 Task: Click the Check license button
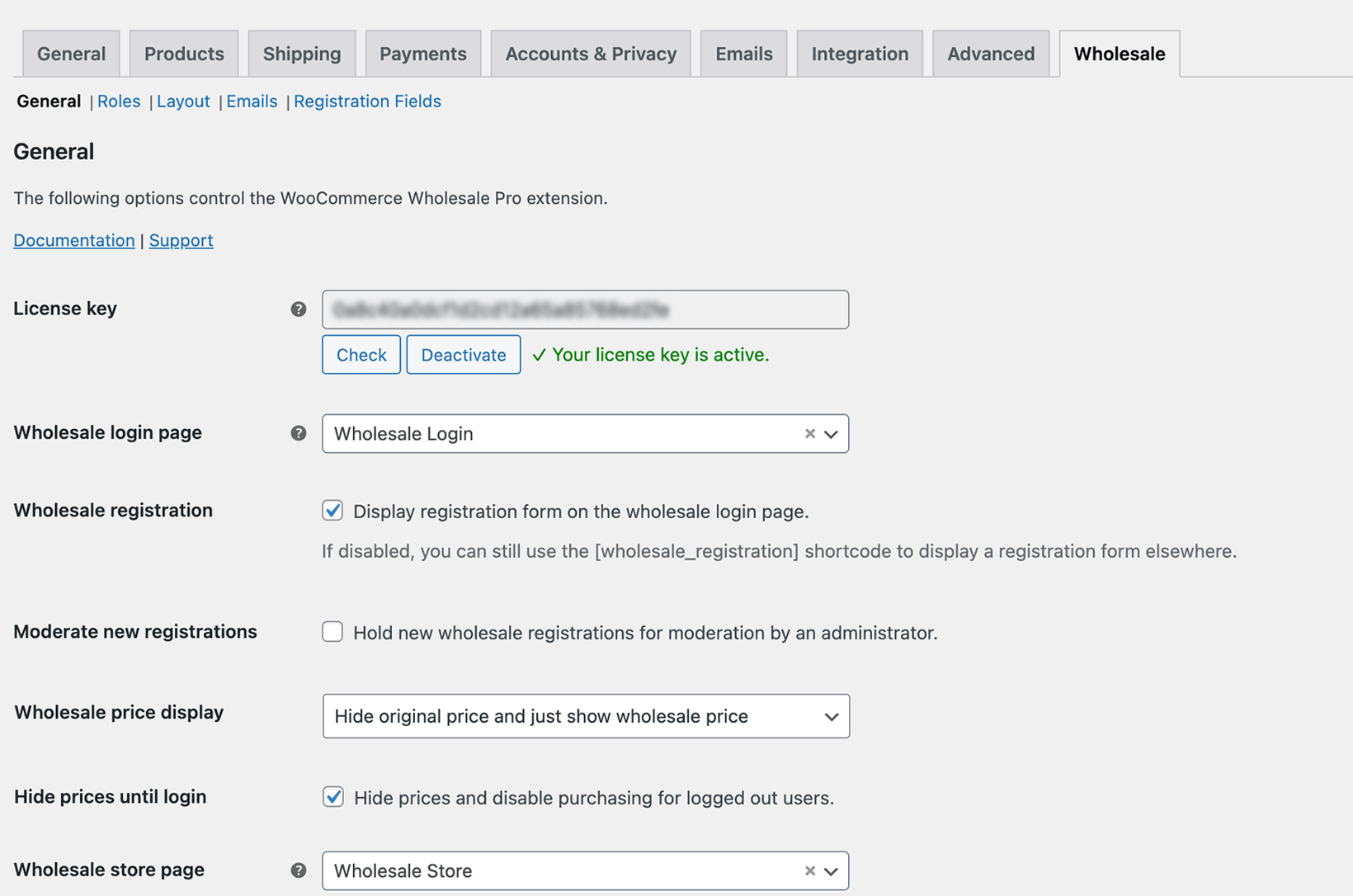tap(361, 354)
